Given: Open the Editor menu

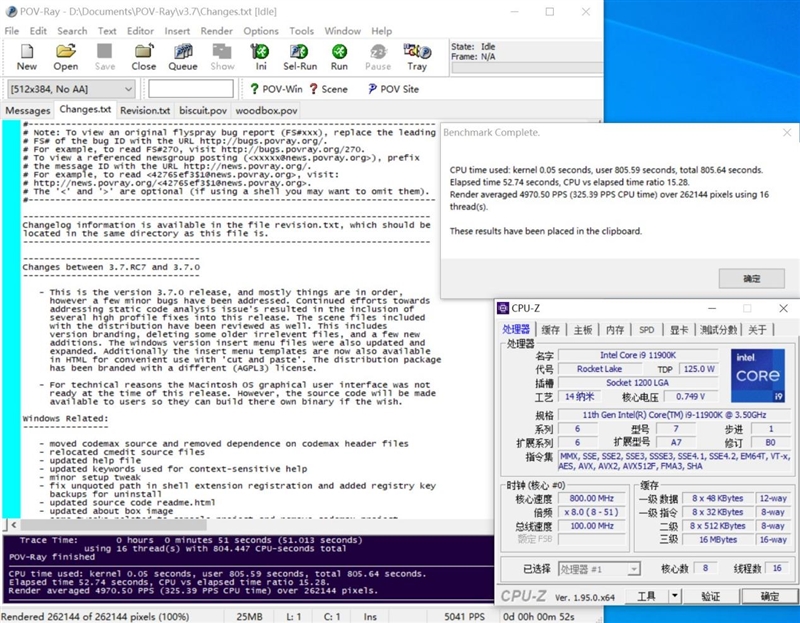Looking at the screenshot, I should 140,31.
